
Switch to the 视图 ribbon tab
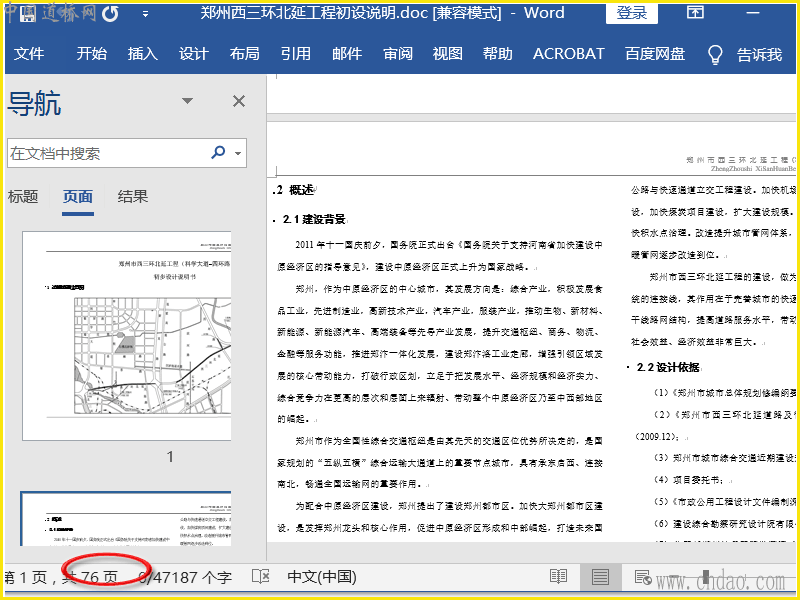tap(447, 54)
